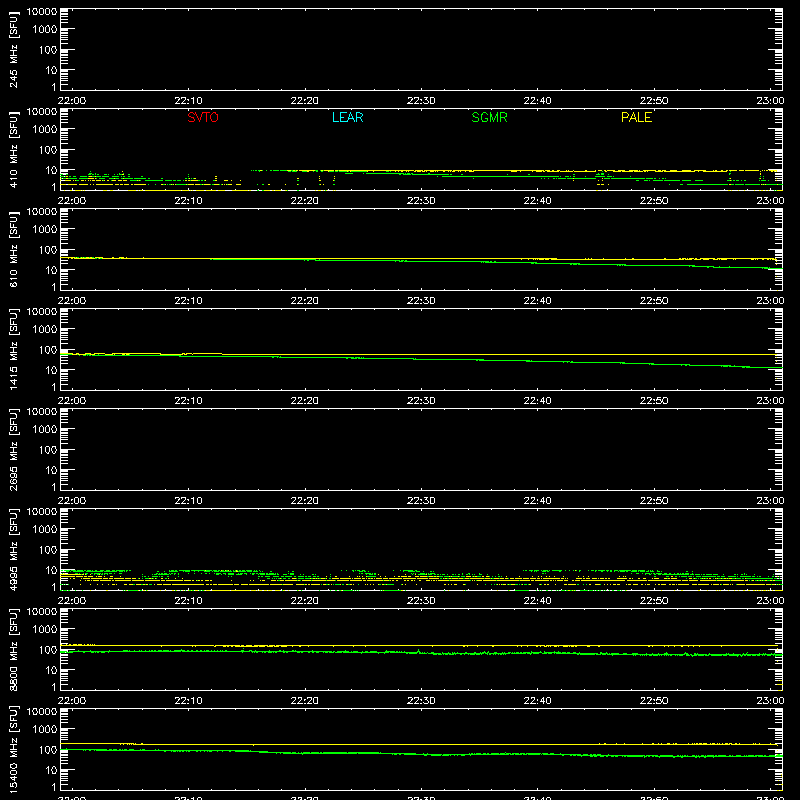Click the green SGMR trace in 15400 MHz panel
The image size is (800, 800).
[x=421, y=754]
